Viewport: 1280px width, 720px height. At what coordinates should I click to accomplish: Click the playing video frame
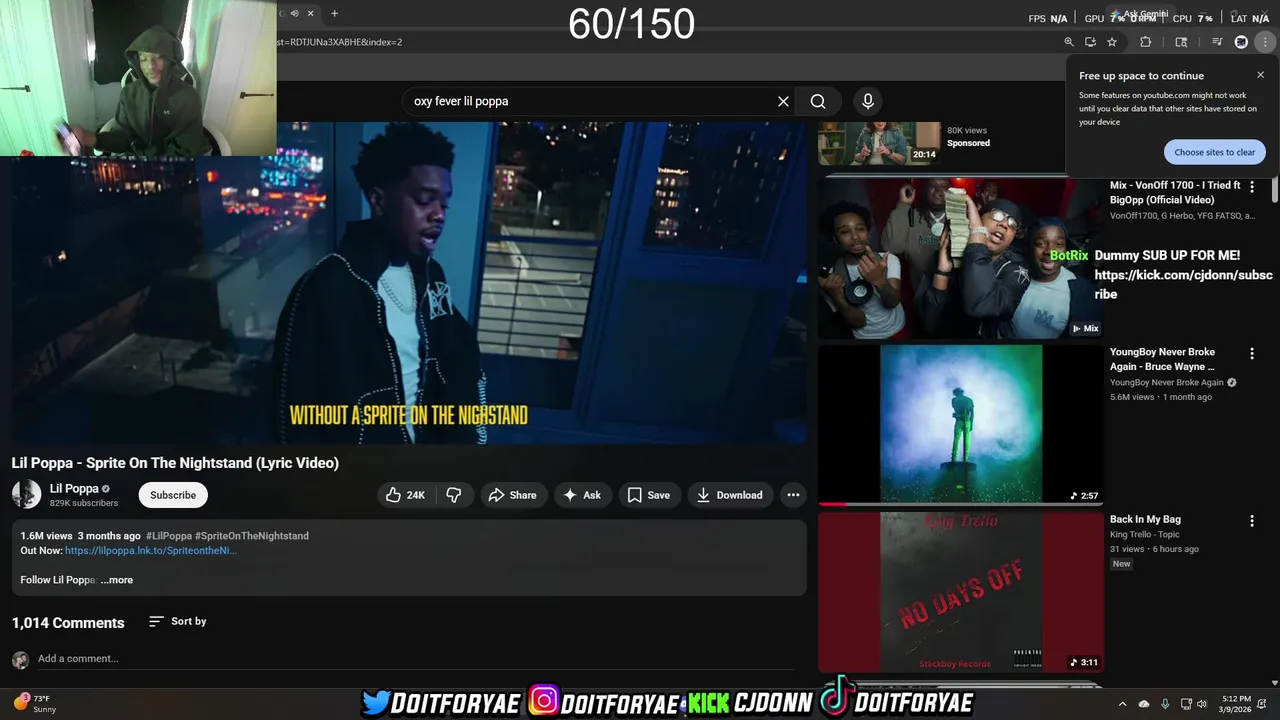[x=408, y=283]
